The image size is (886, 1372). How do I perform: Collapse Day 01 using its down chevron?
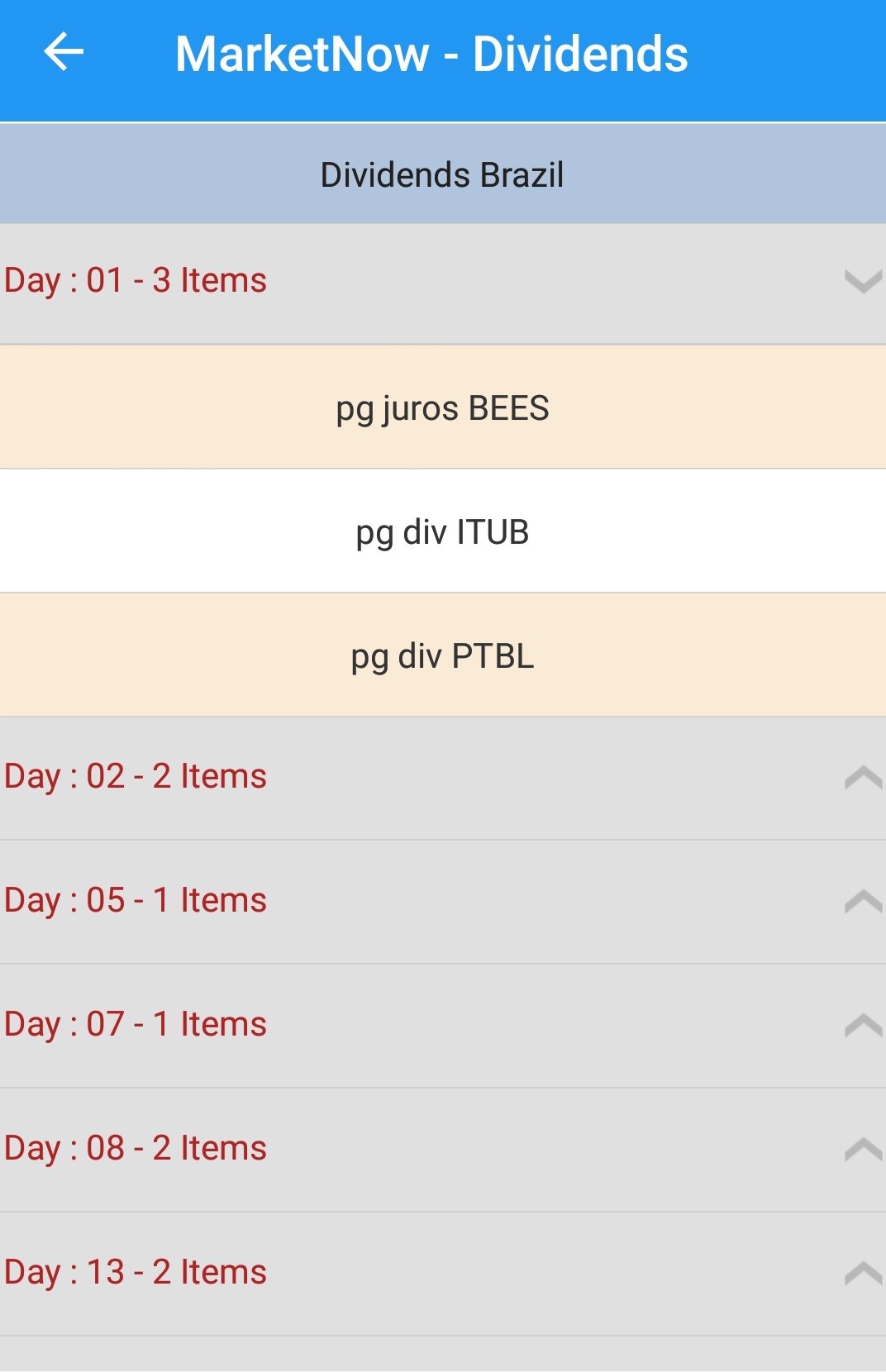click(863, 282)
